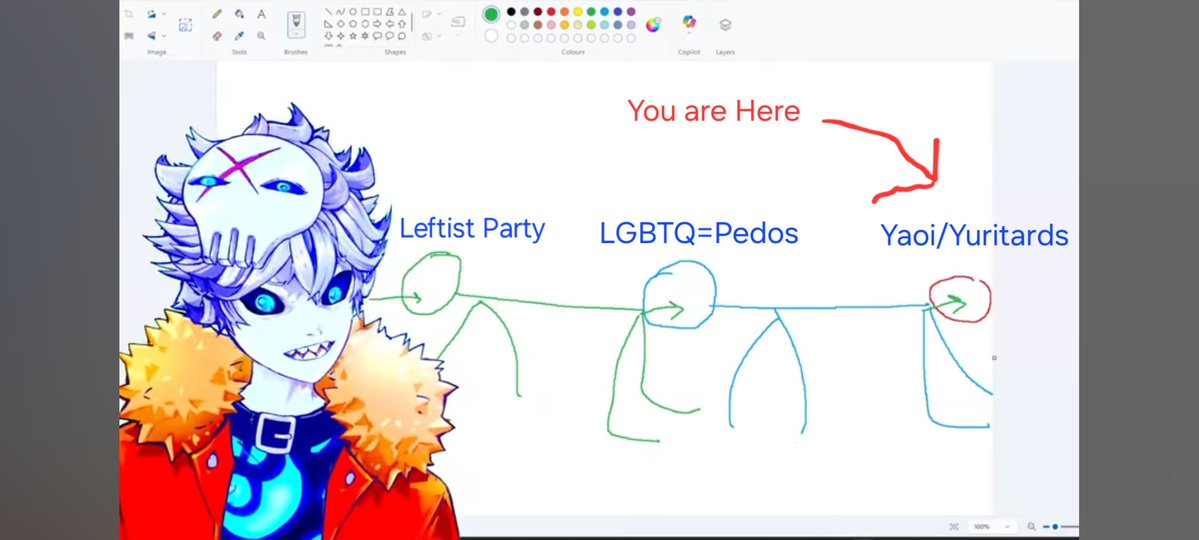Choose the brown colour swatch
1199x540 pixels.
point(538,25)
